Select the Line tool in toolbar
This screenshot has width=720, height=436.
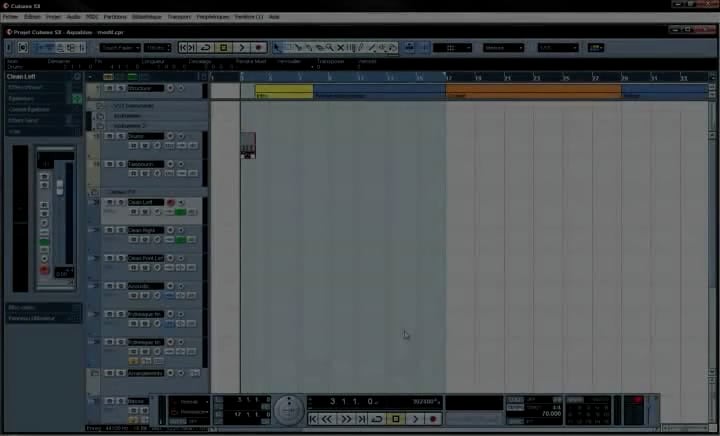tap(372, 47)
